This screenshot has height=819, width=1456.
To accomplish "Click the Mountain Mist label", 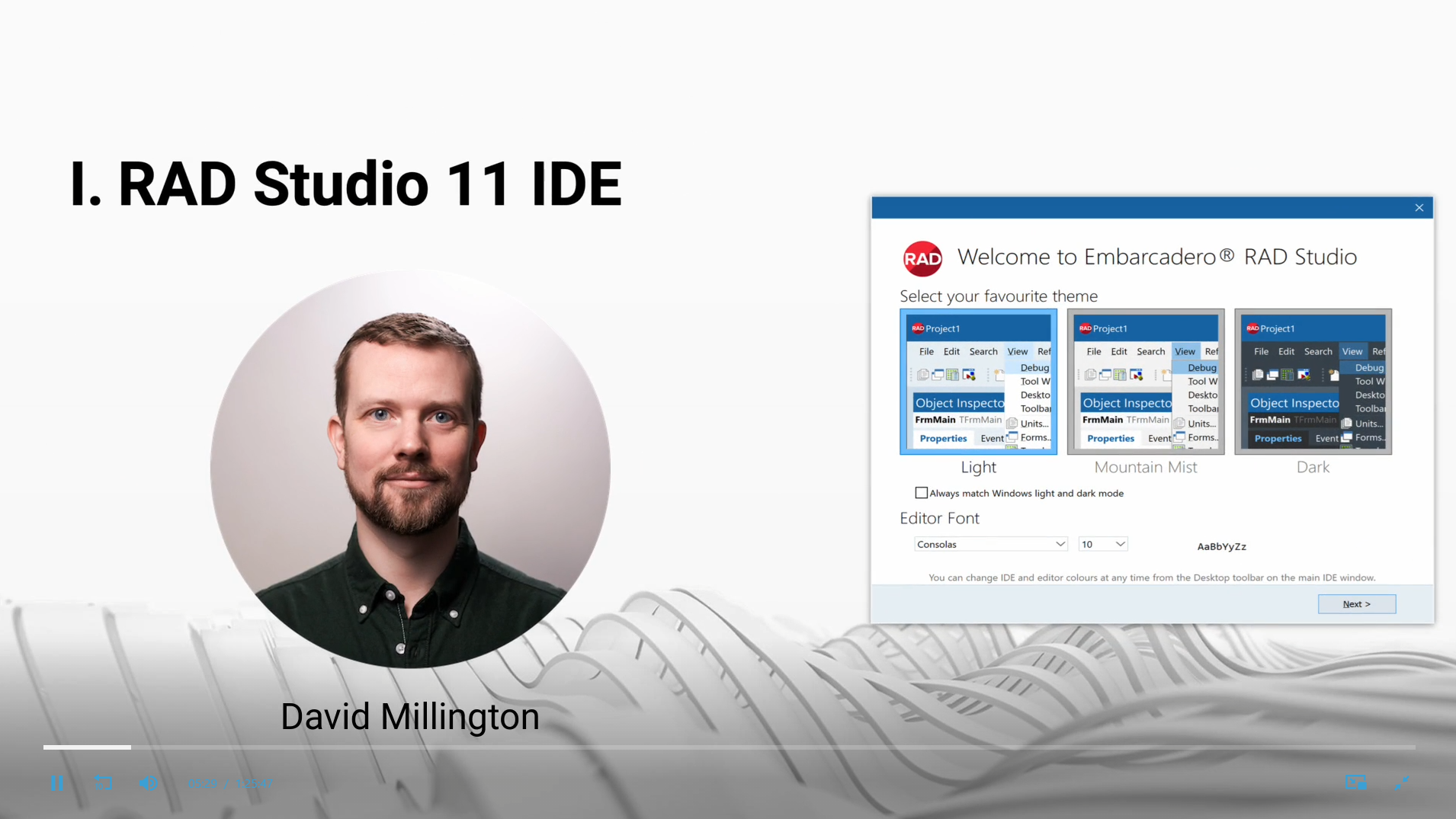I will click(1146, 467).
